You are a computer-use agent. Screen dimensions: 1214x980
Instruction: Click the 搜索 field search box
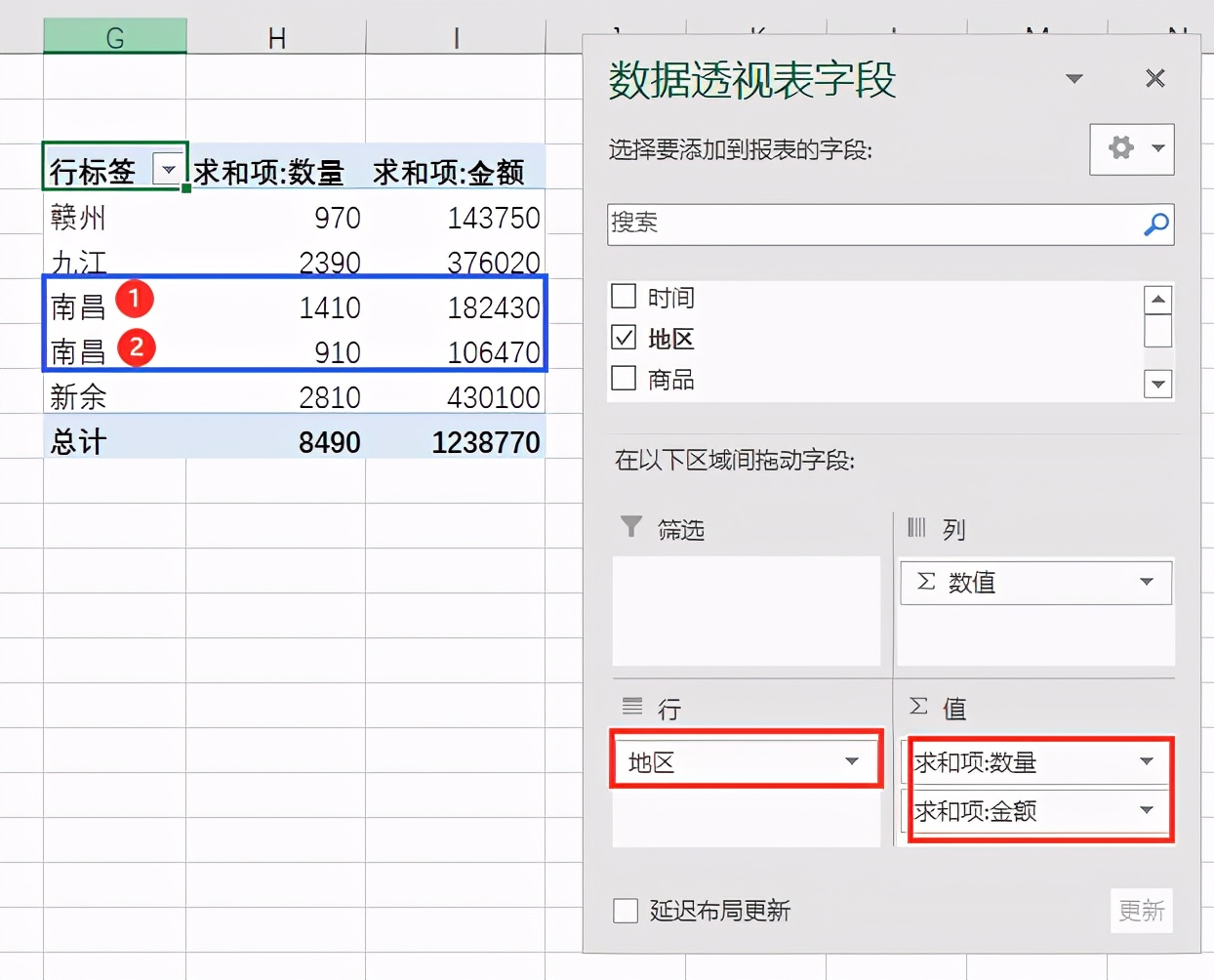(x=890, y=225)
